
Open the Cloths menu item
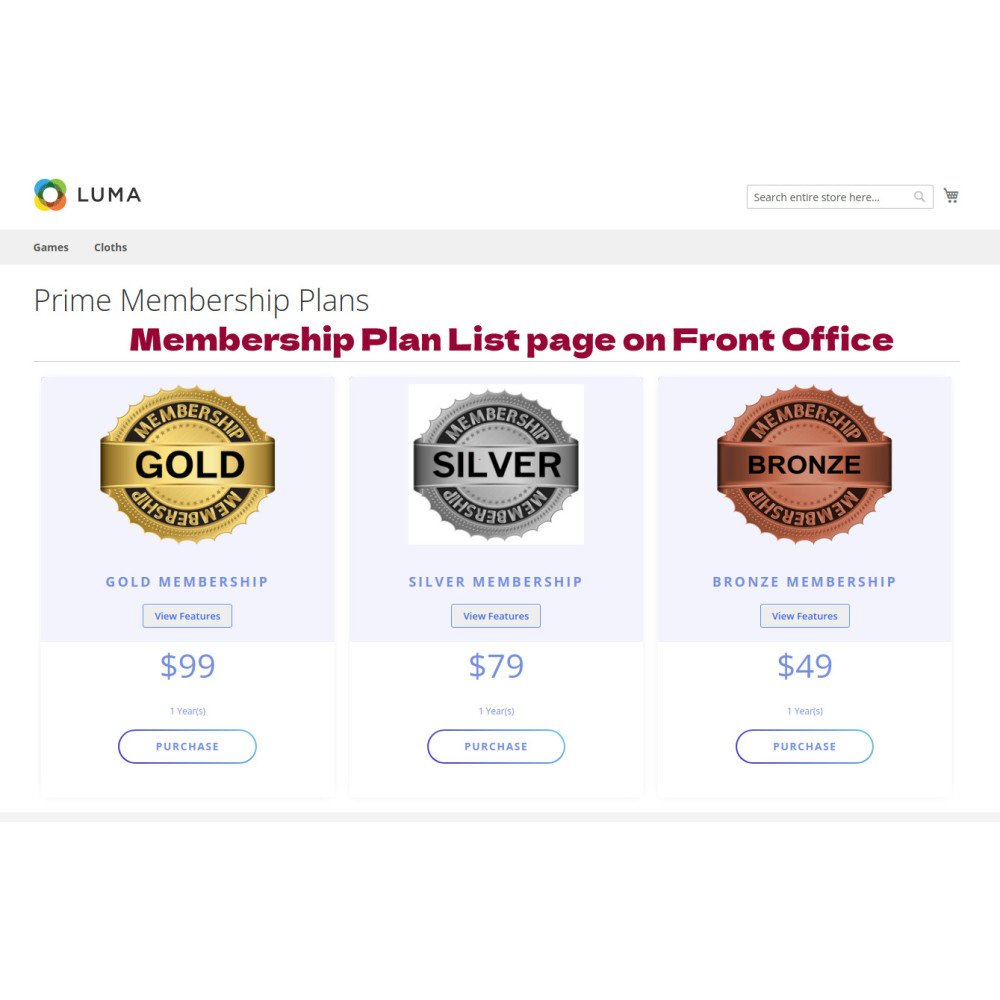[110, 247]
